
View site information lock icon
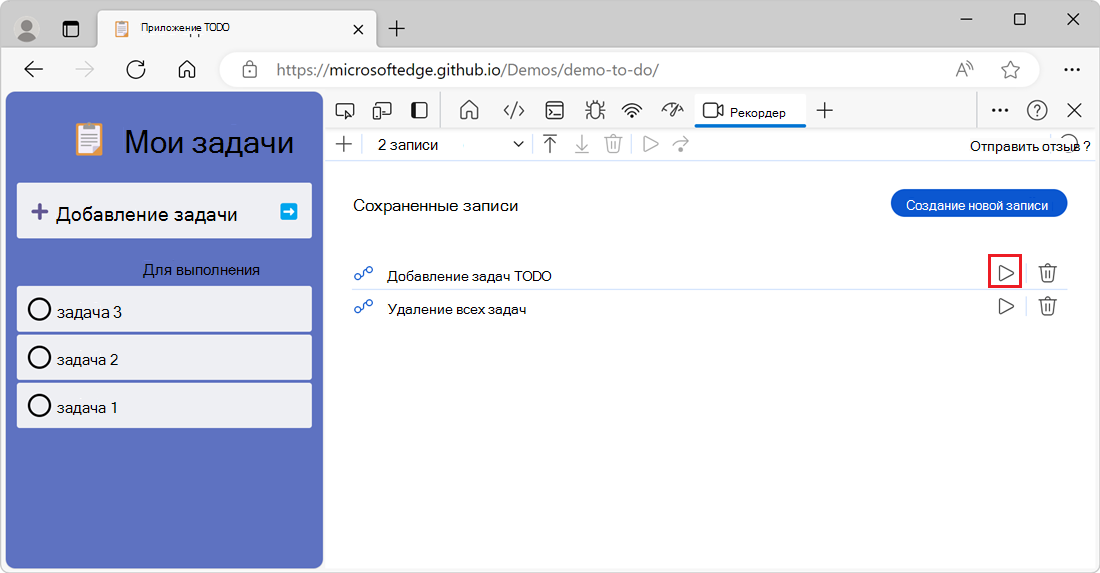tap(249, 69)
